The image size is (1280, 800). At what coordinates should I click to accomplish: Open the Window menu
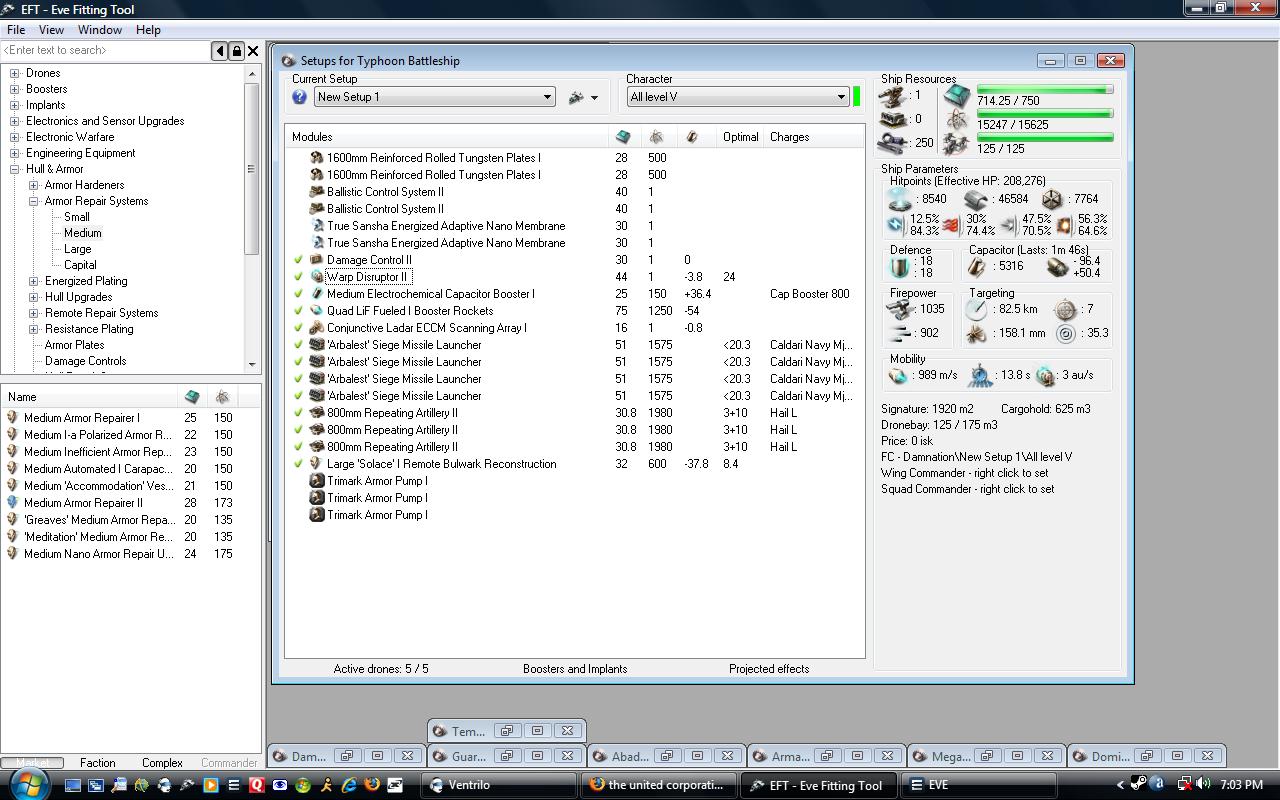(100, 30)
